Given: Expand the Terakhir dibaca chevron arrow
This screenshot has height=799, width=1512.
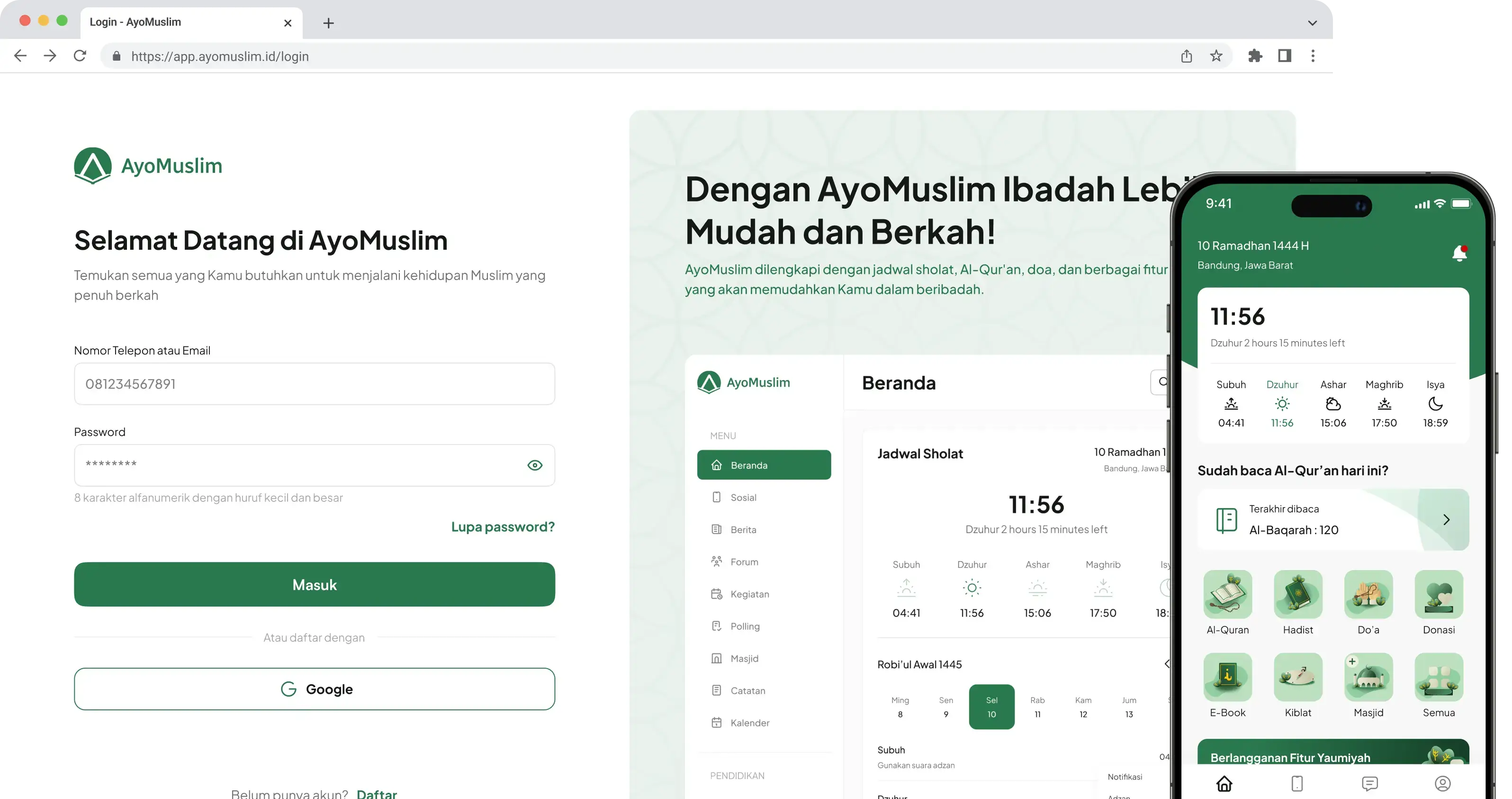Looking at the screenshot, I should [x=1446, y=519].
